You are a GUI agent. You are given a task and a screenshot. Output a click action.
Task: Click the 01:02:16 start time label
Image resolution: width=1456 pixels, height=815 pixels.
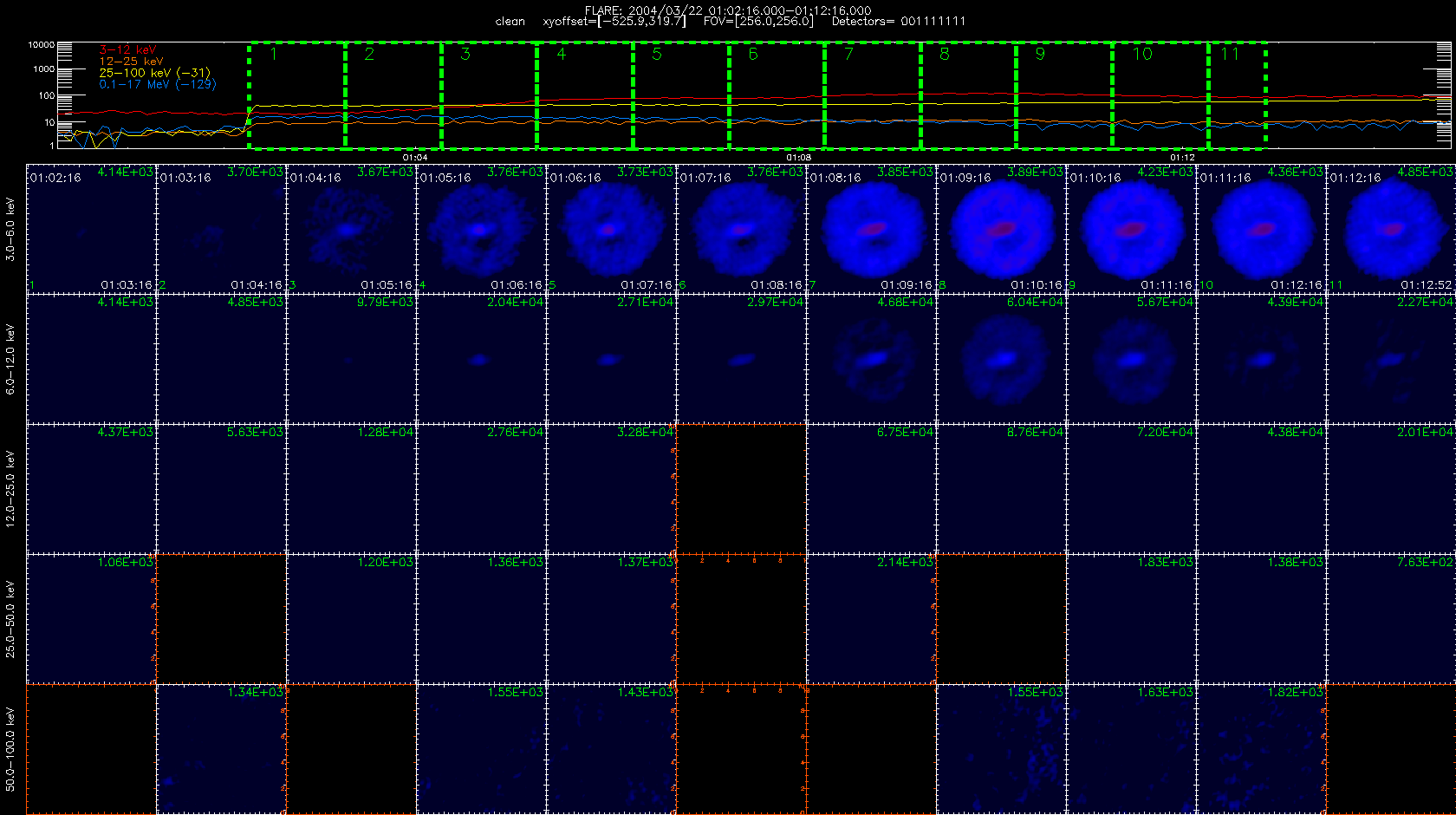point(55,178)
